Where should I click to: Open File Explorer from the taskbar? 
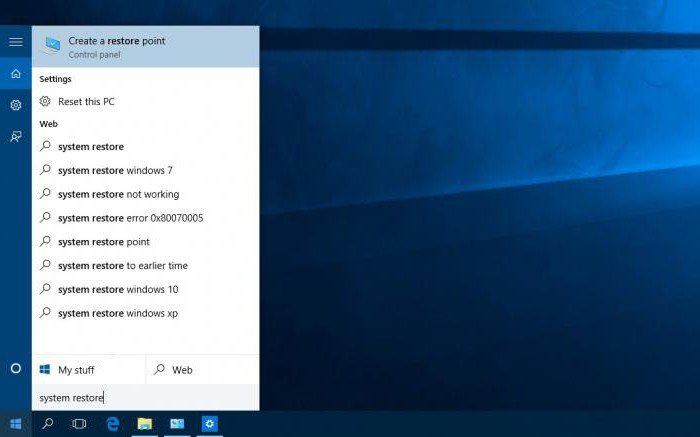(x=144, y=424)
